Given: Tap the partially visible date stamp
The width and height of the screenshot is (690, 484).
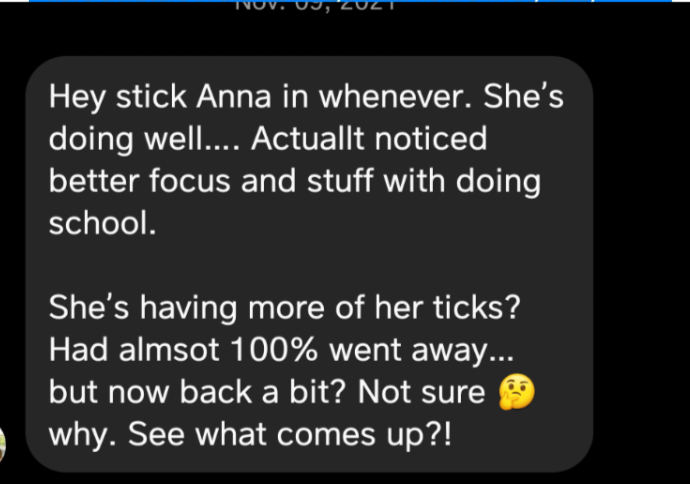Looking at the screenshot, I should pyautogui.click(x=315, y=6).
